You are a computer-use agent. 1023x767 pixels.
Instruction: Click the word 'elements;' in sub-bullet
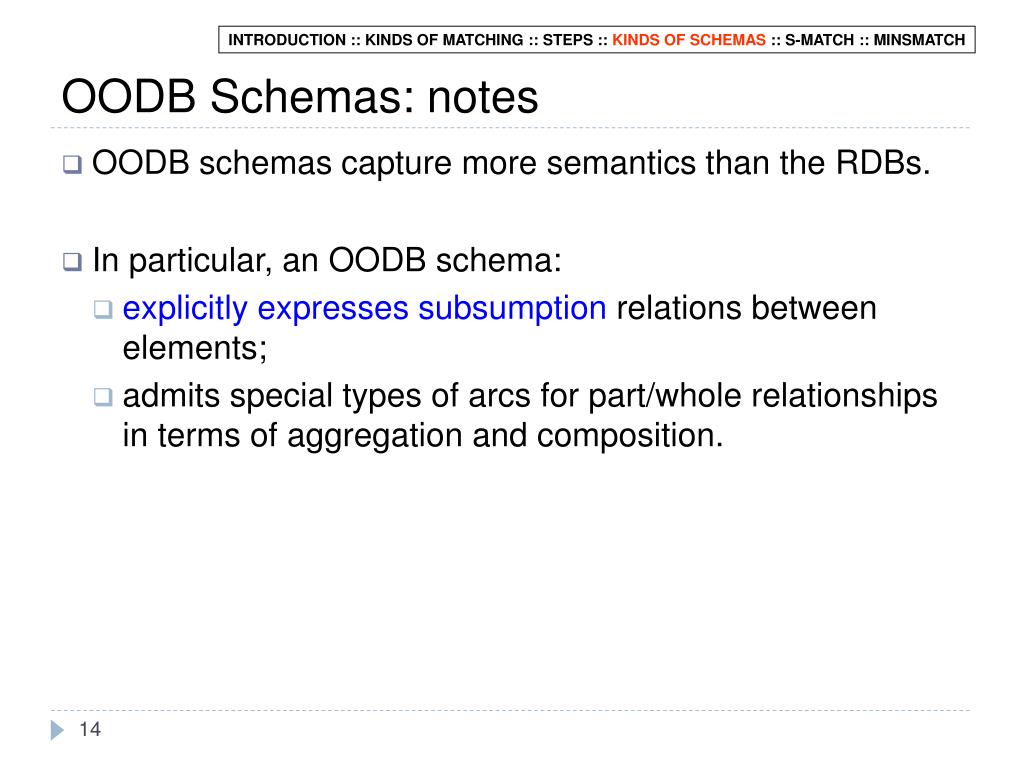coord(194,348)
